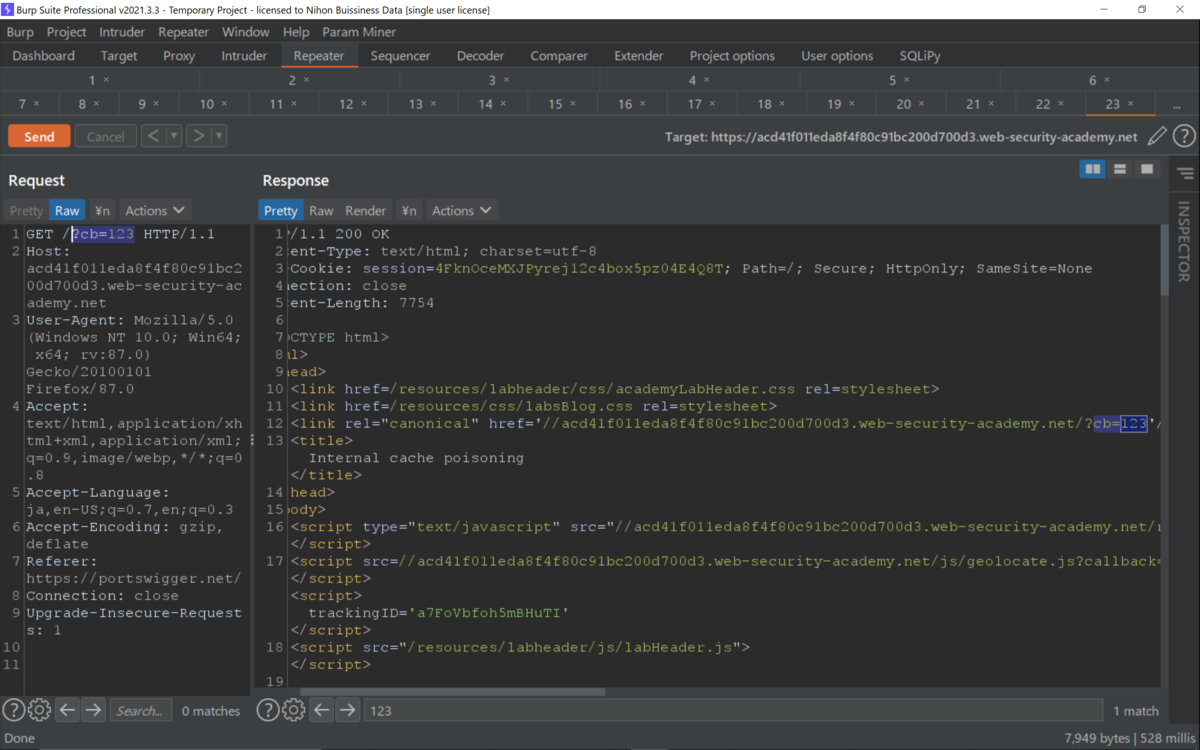Select side-by-side layout view icon
This screenshot has height=750, width=1200.
coord(1093,169)
